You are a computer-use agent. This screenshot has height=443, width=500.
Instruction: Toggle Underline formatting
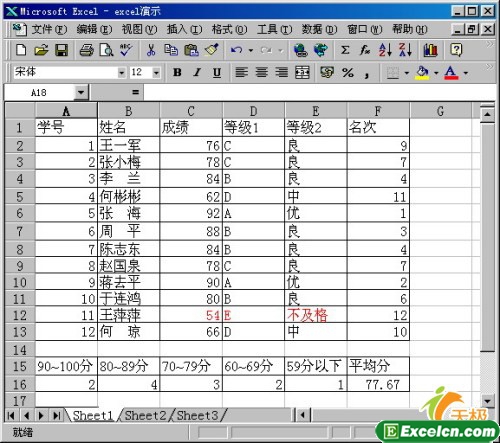coord(217,72)
